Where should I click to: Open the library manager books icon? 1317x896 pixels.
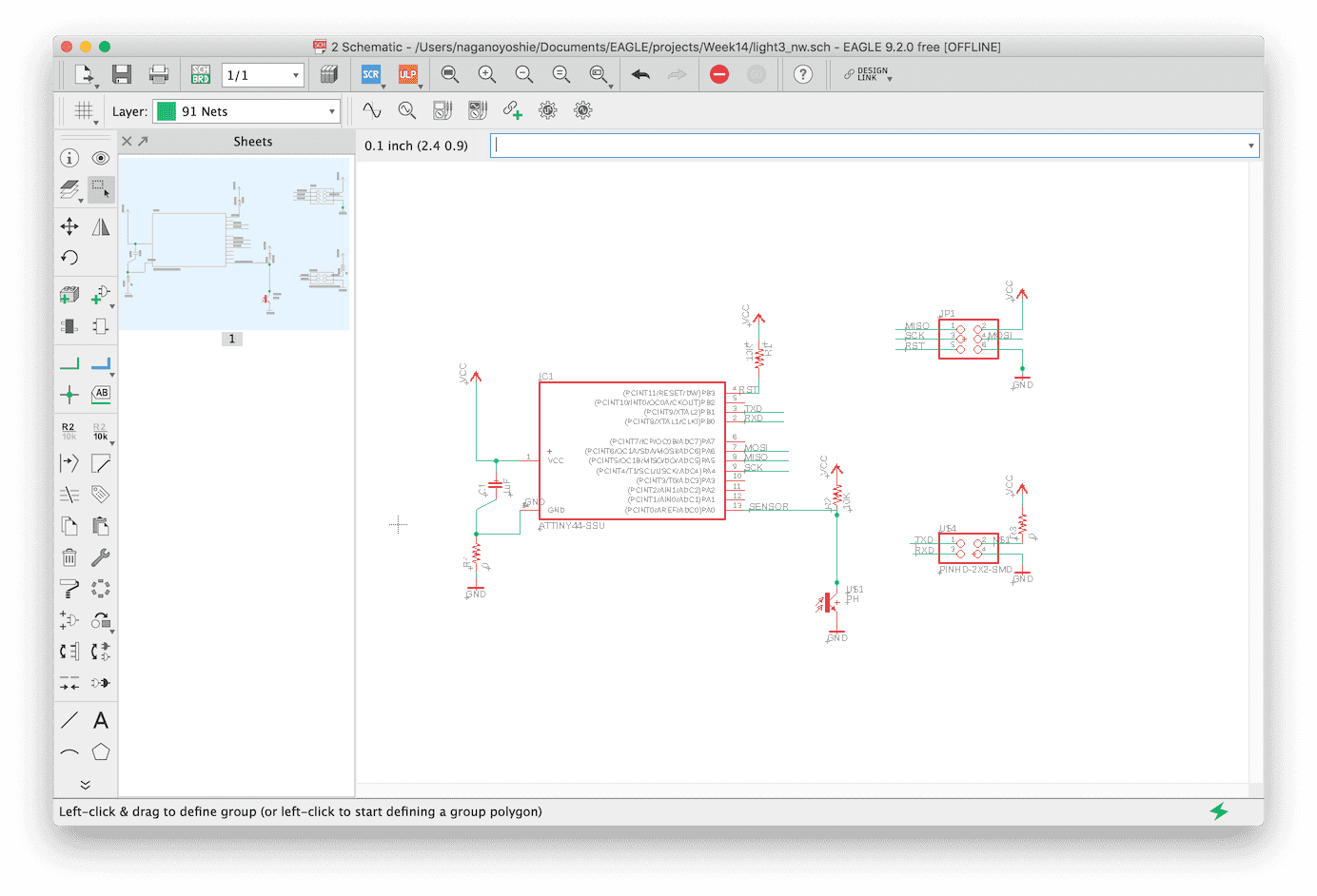tap(329, 74)
